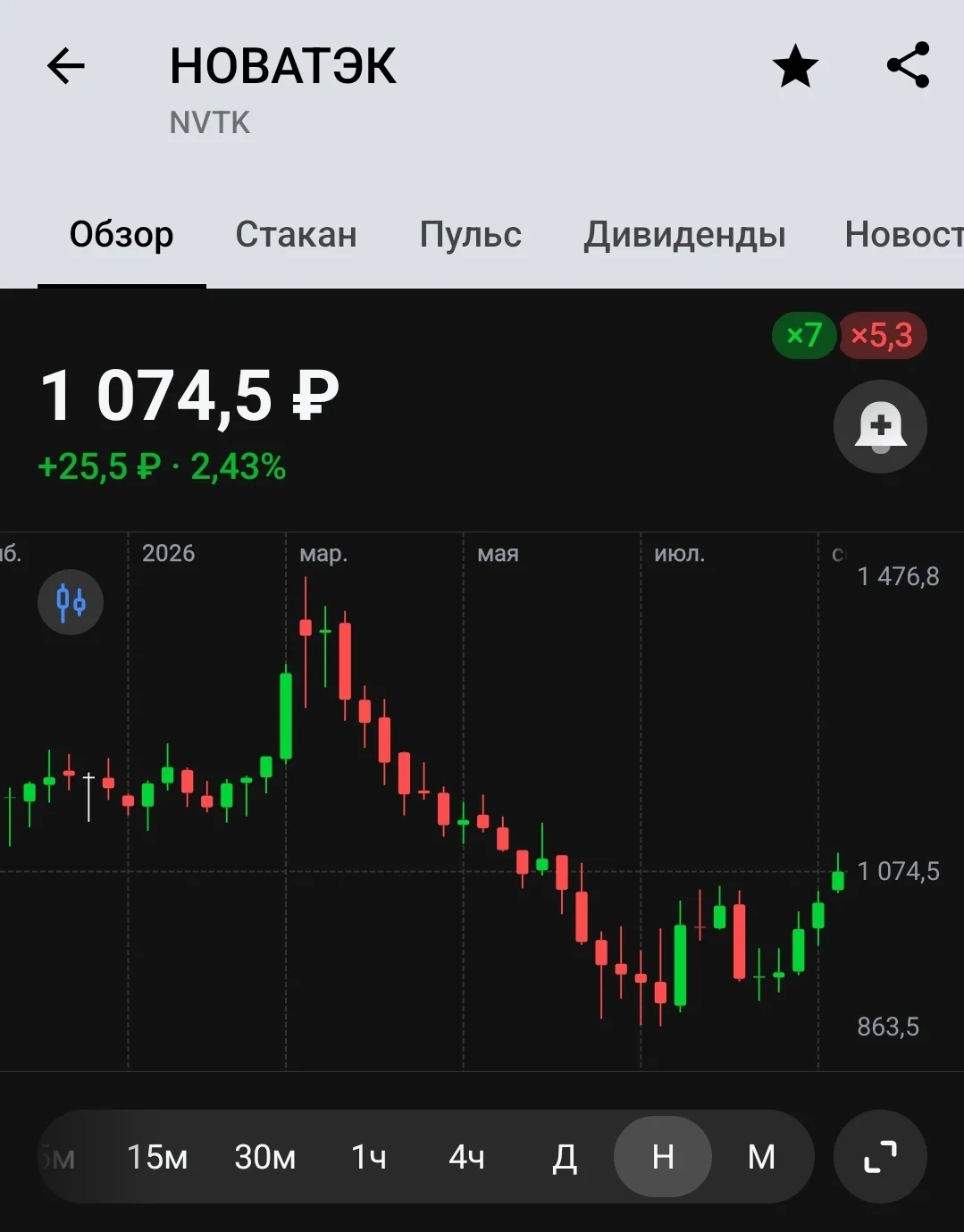964x1232 pixels.
Task: Toggle the favorites star icon
Action: pyautogui.click(x=794, y=66)
